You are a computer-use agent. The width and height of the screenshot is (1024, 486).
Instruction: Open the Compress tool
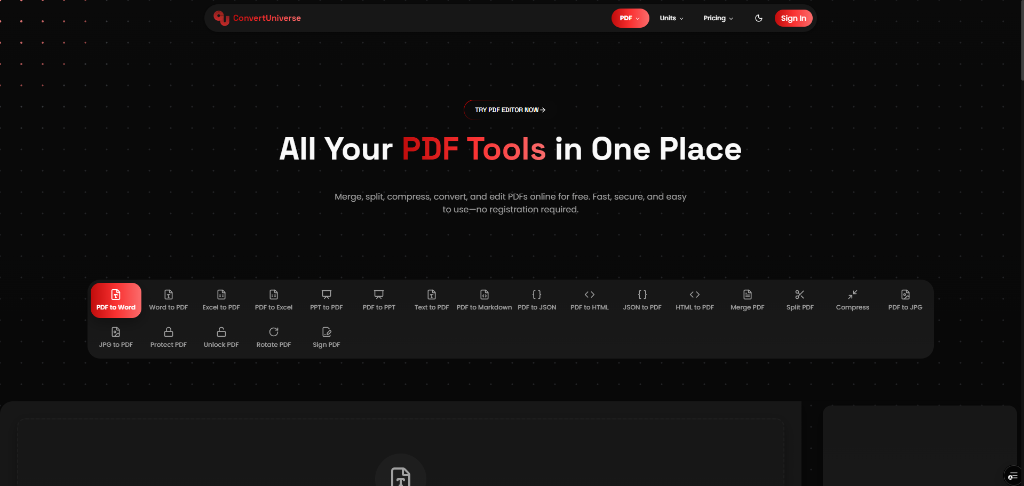pyautogui.click(x=852, y=299)
